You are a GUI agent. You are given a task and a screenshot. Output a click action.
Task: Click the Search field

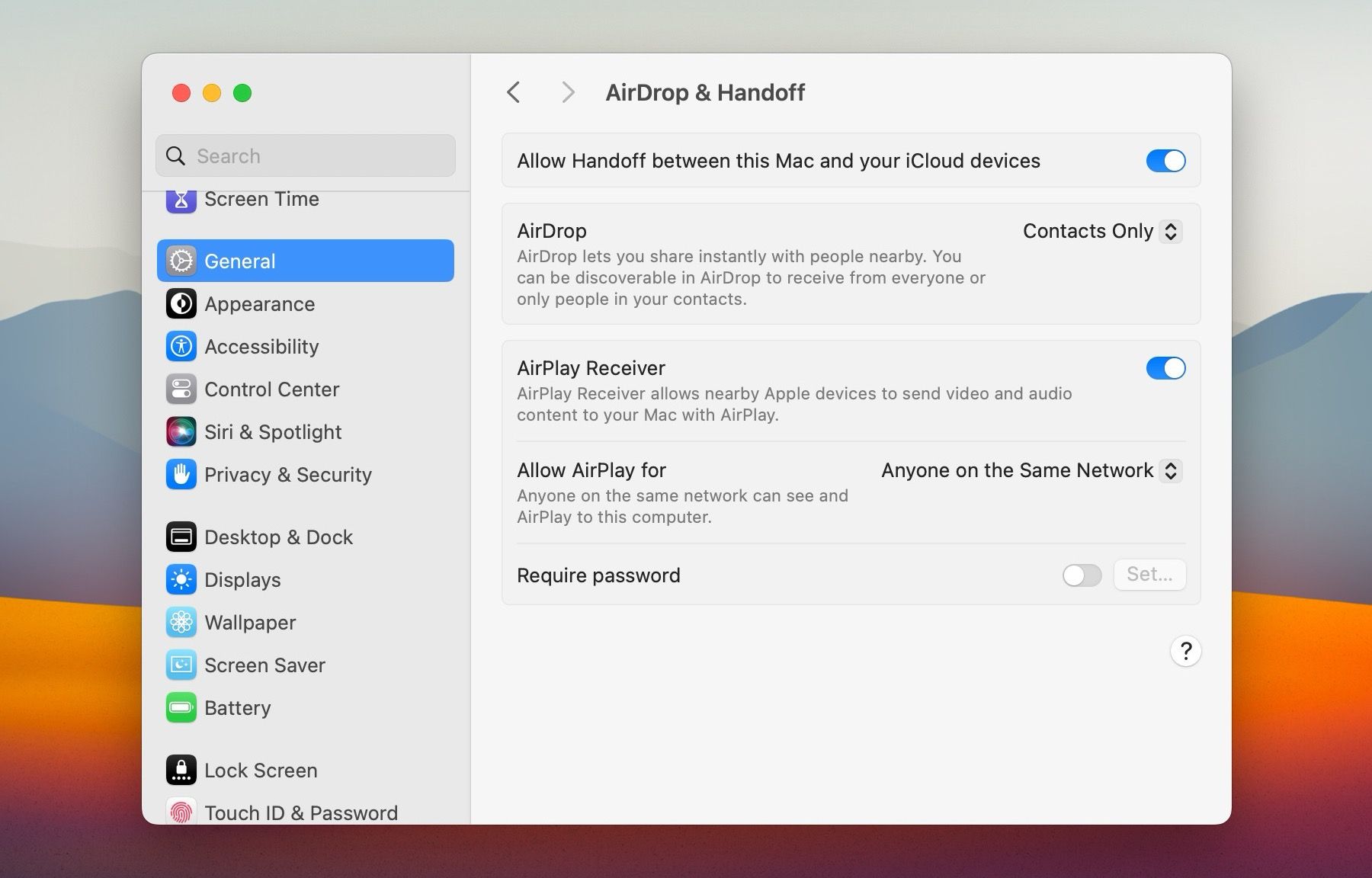[x=305, y=155]
